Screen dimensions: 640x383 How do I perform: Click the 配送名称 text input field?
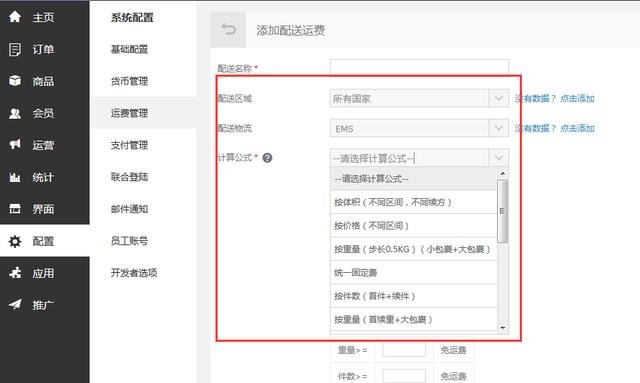419,67
